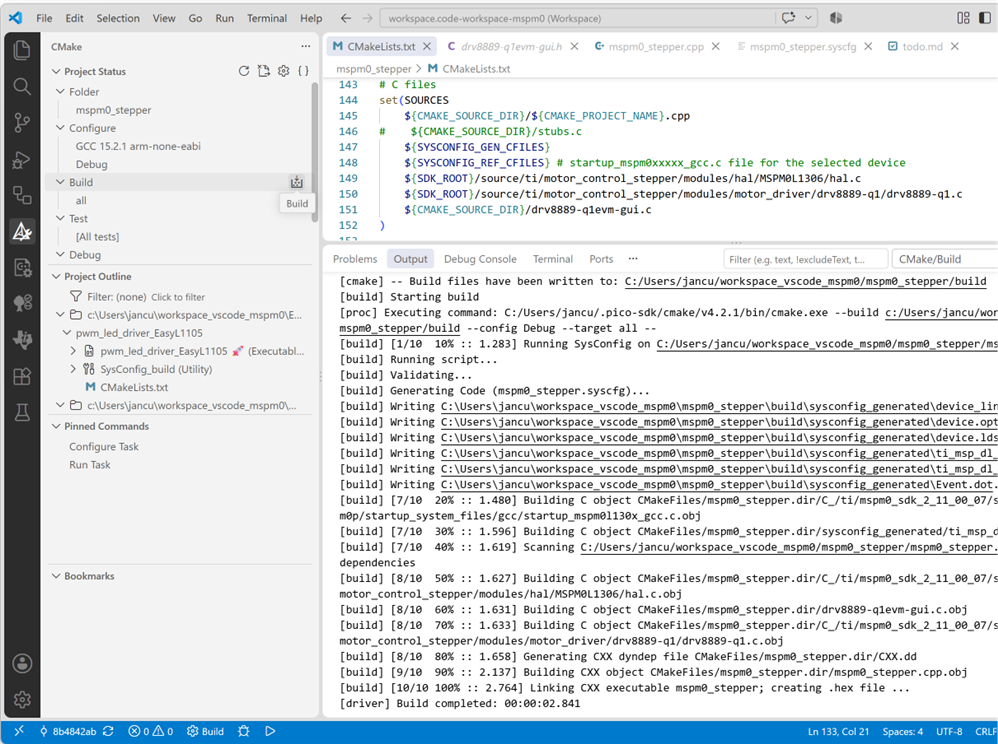Switch to the Problems panel tab

click(355, 259)
